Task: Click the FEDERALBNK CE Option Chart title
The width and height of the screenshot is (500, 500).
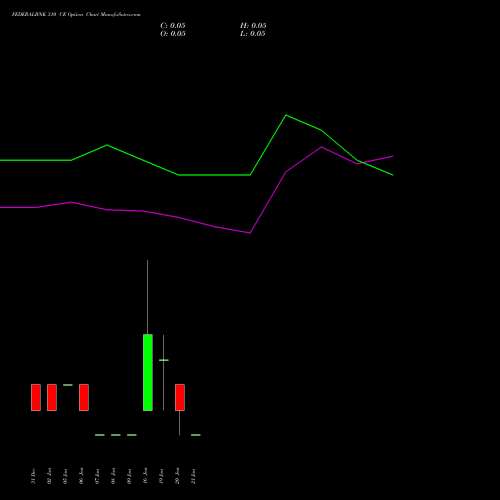Action: (76, 14)
